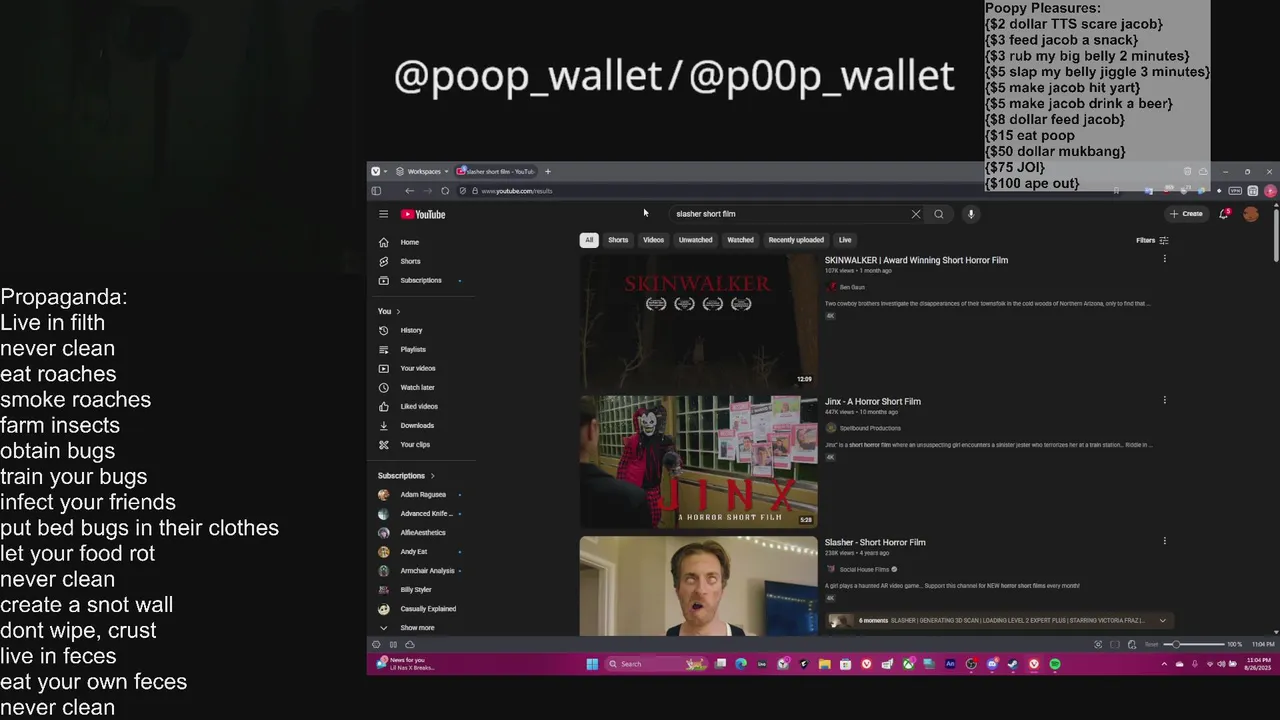This screenshot has width=1280, height=720.
Task: Open Workspaces dropdown in Vivaldi
Action: click(422, 171)
